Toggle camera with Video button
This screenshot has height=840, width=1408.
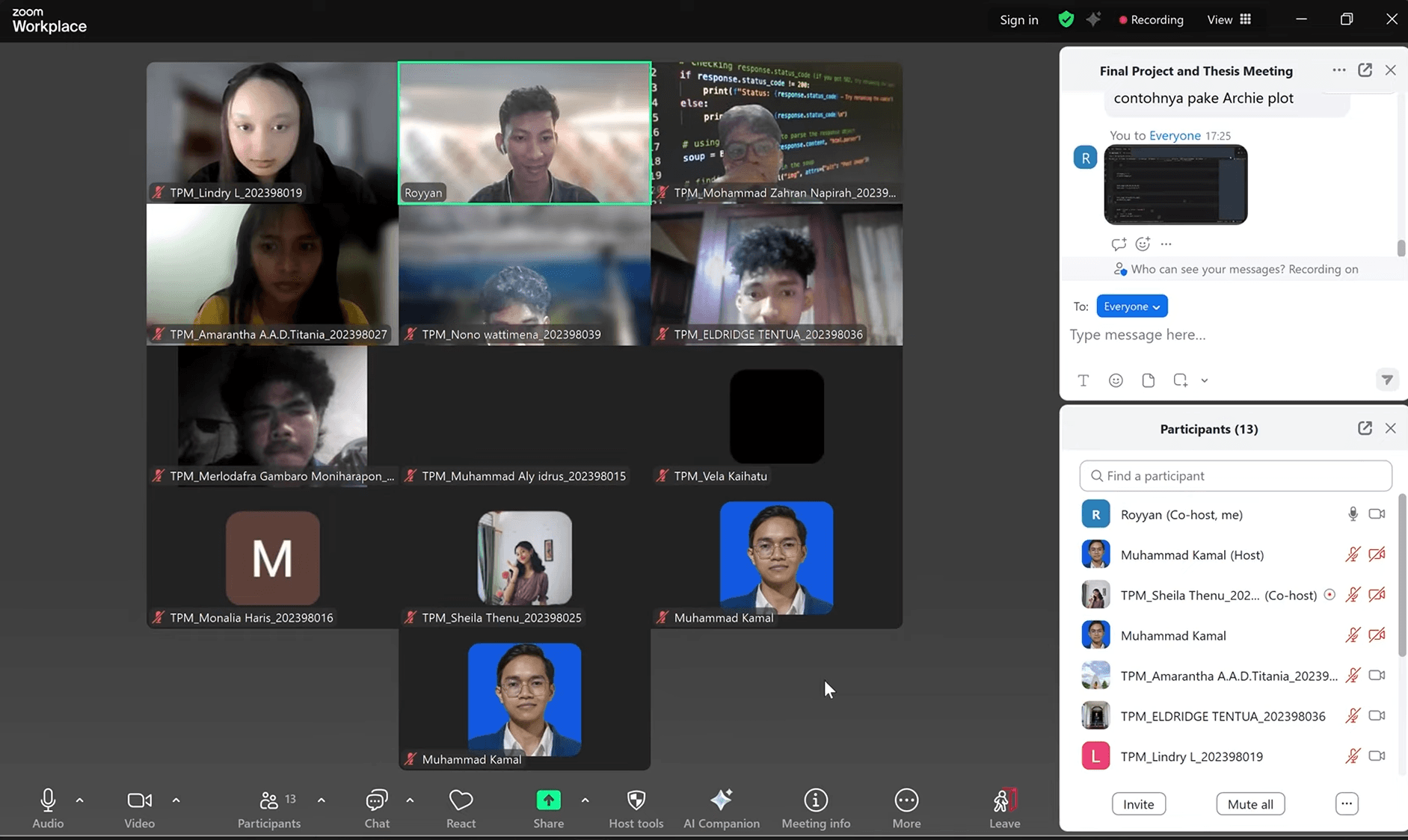pyautogui.click(x=139, y=808)
